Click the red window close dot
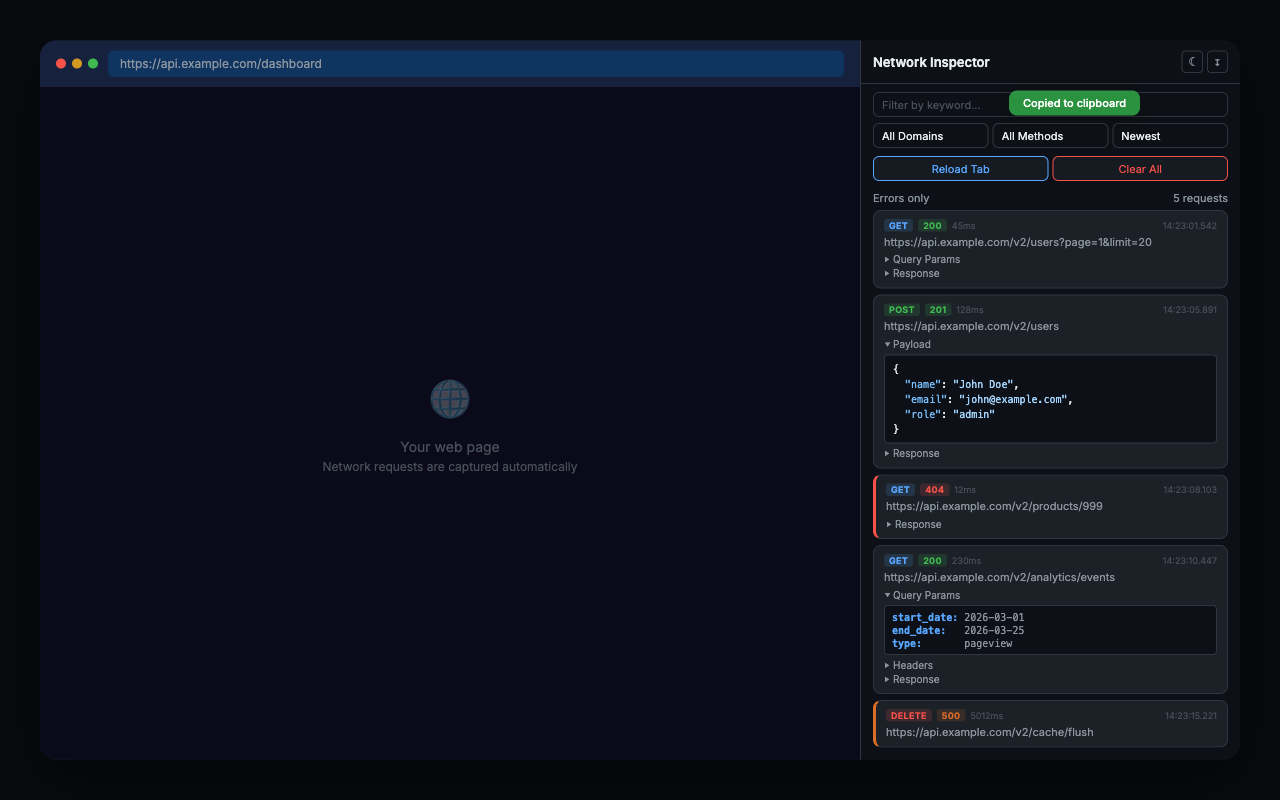The width and height of the screenshot is (1280, 800). tap(61, 64)
